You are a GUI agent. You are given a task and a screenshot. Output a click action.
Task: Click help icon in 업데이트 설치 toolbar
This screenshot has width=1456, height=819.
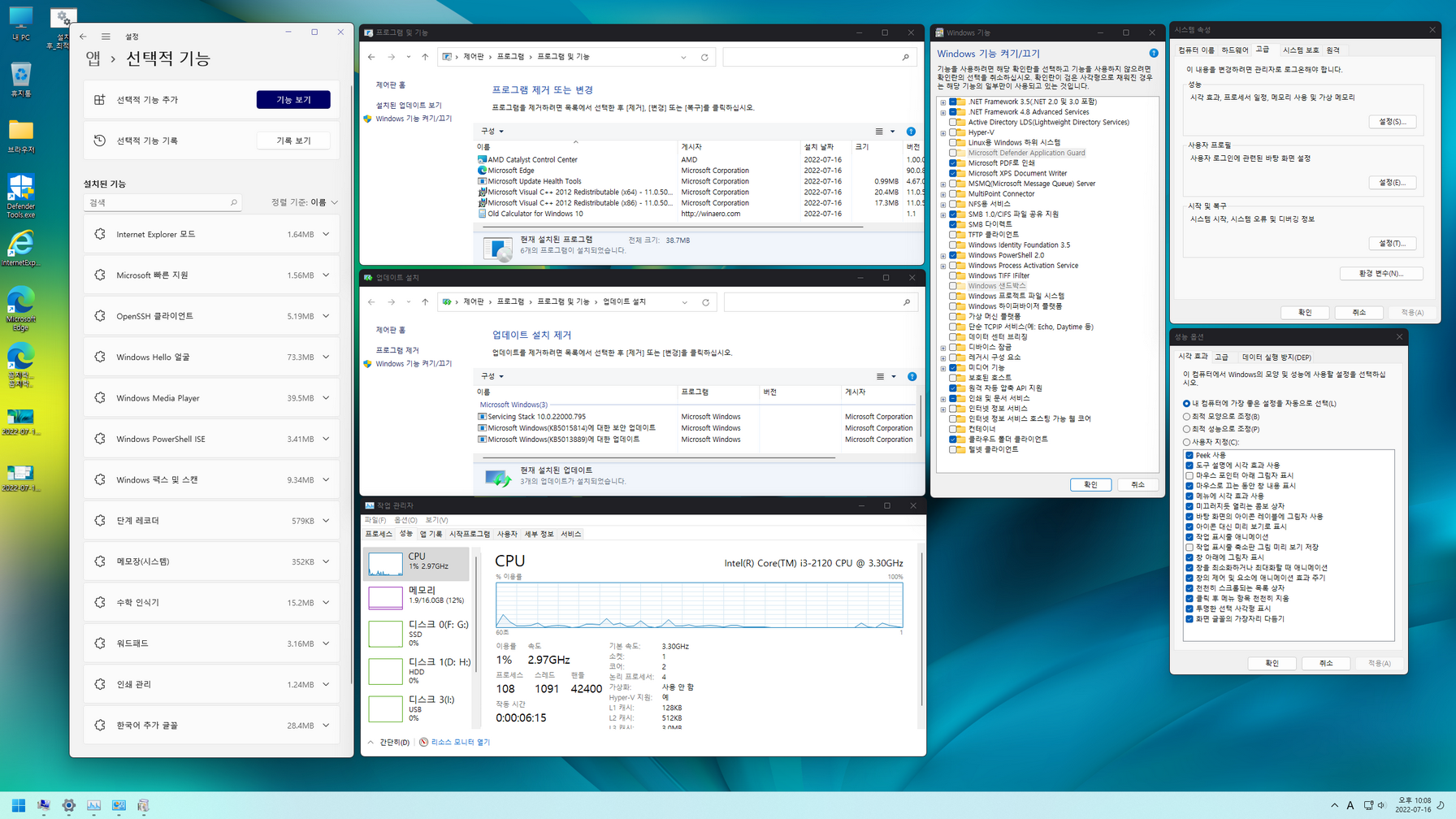point(912,377)
